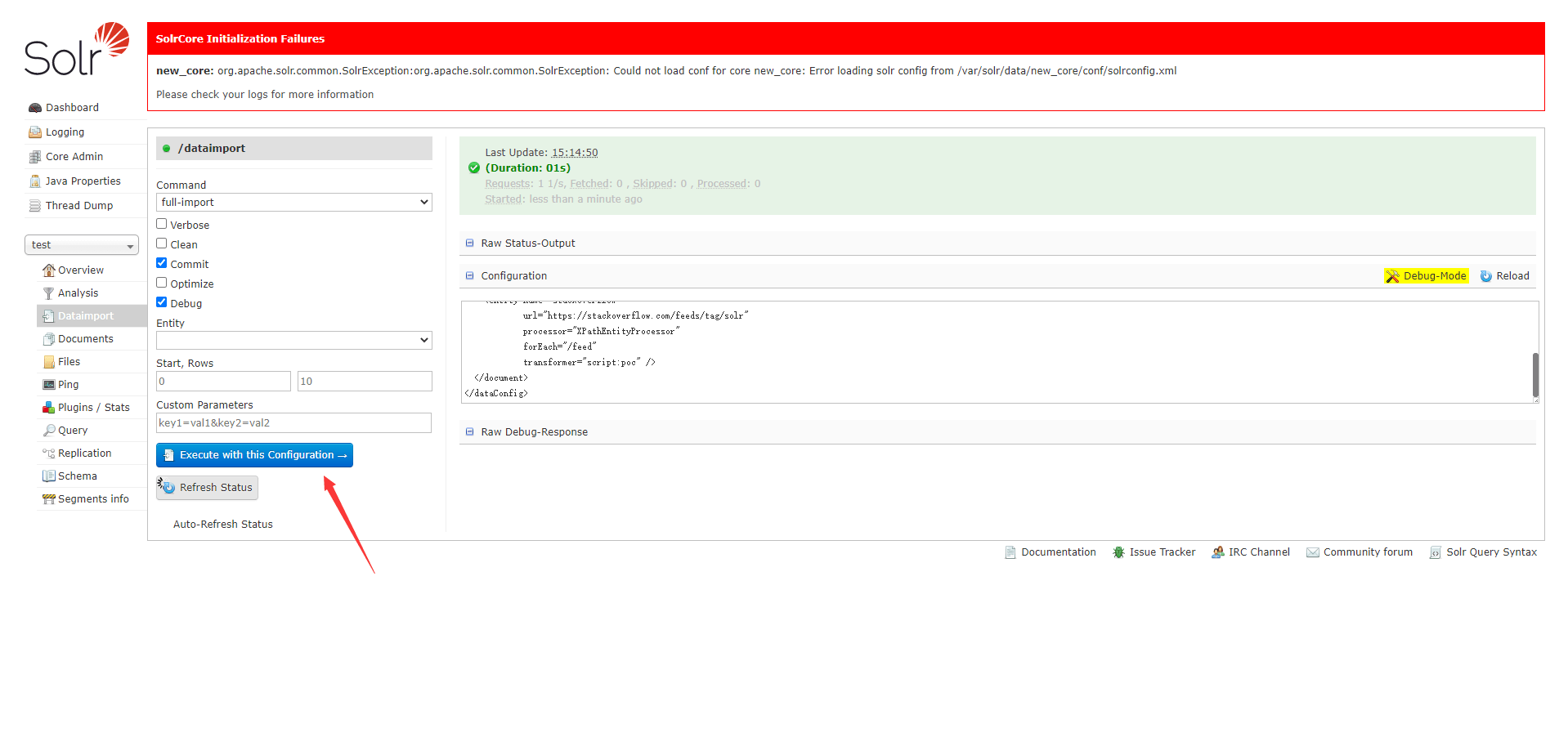Viewport: 1568px width, 746px height.
Task: Click the Custom Parameters input field
Action: pyautogui.click(x=293, y=423)
